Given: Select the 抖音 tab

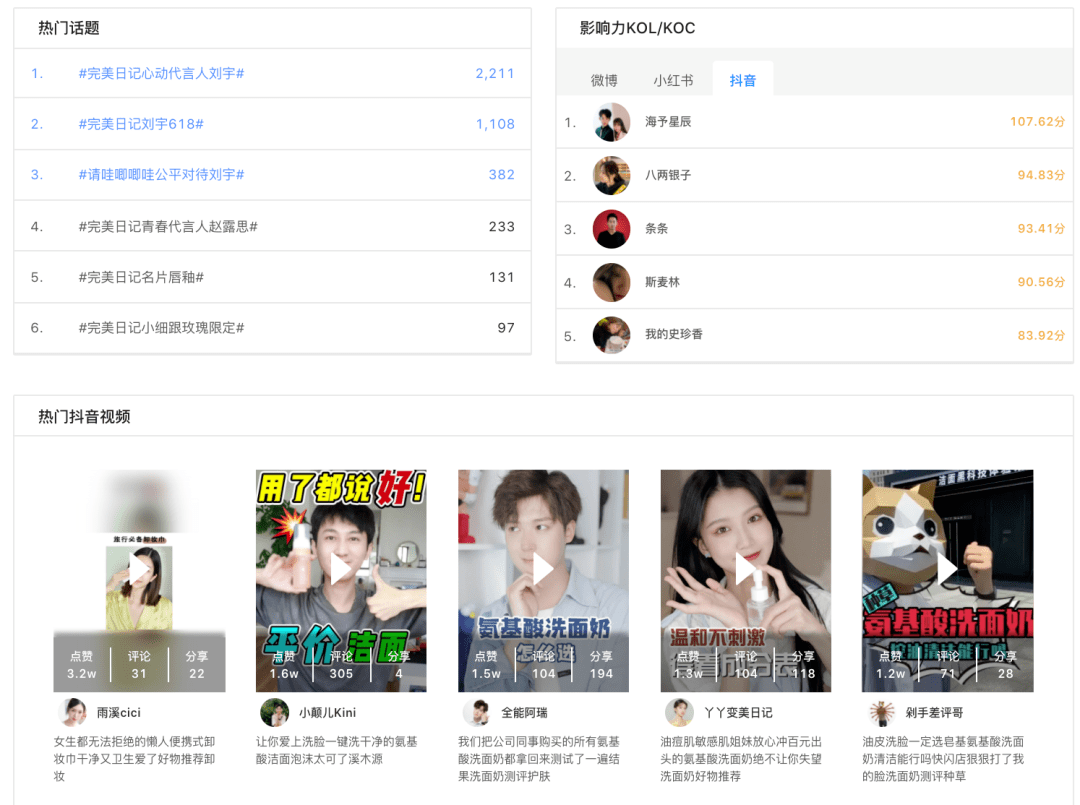Looking at the screenshot, I should [743, 81].
